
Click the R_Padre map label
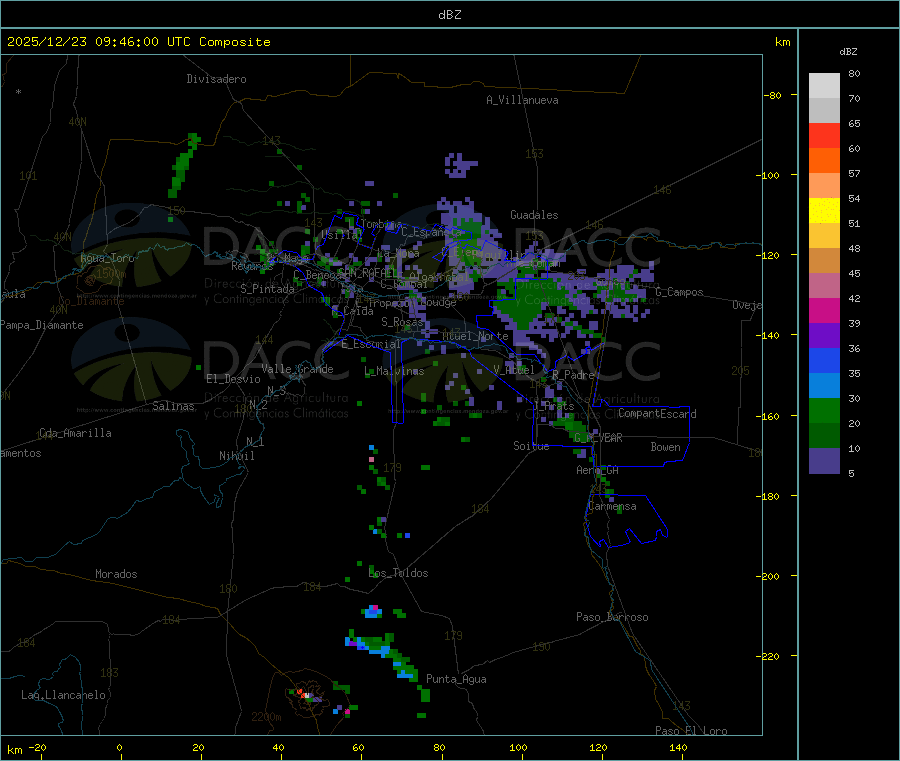tap(573, 375)
